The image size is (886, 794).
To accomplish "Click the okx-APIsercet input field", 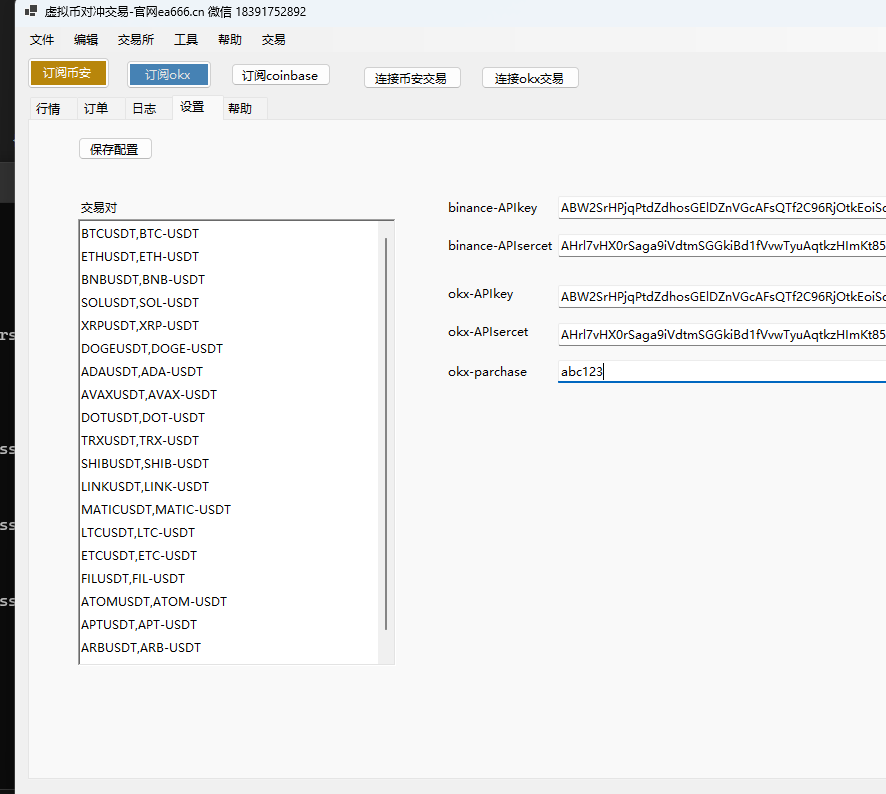I will pyautogui.click(x=721, y=333).
